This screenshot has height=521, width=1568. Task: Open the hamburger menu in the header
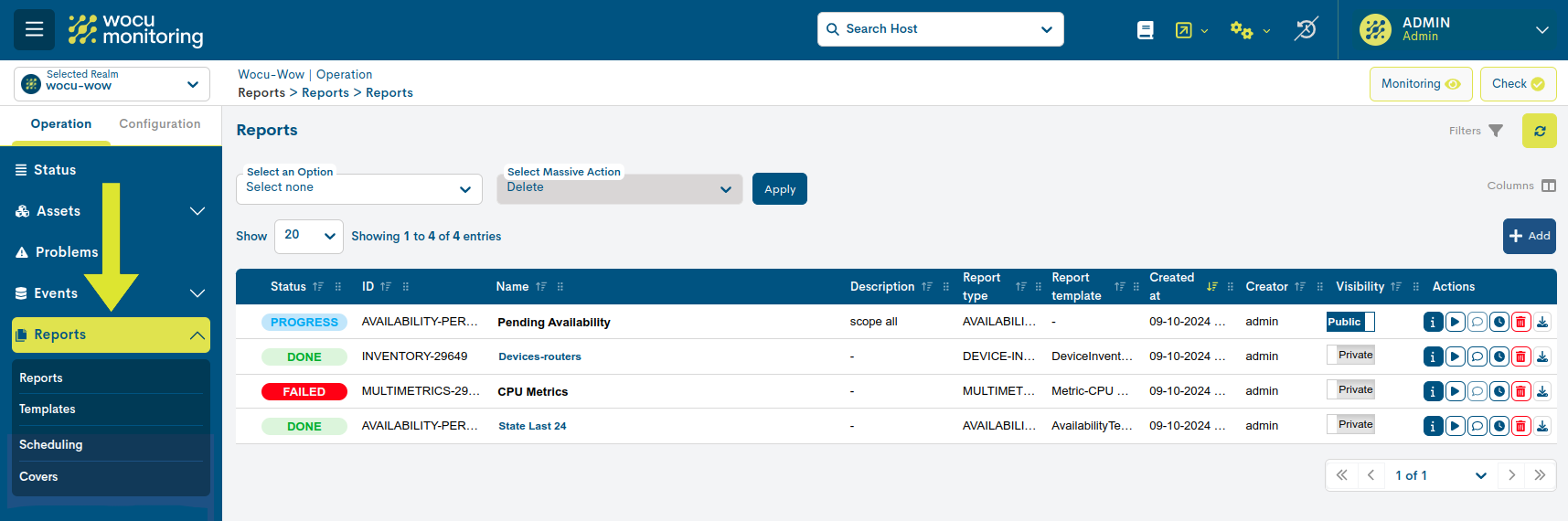pos(34,29)
